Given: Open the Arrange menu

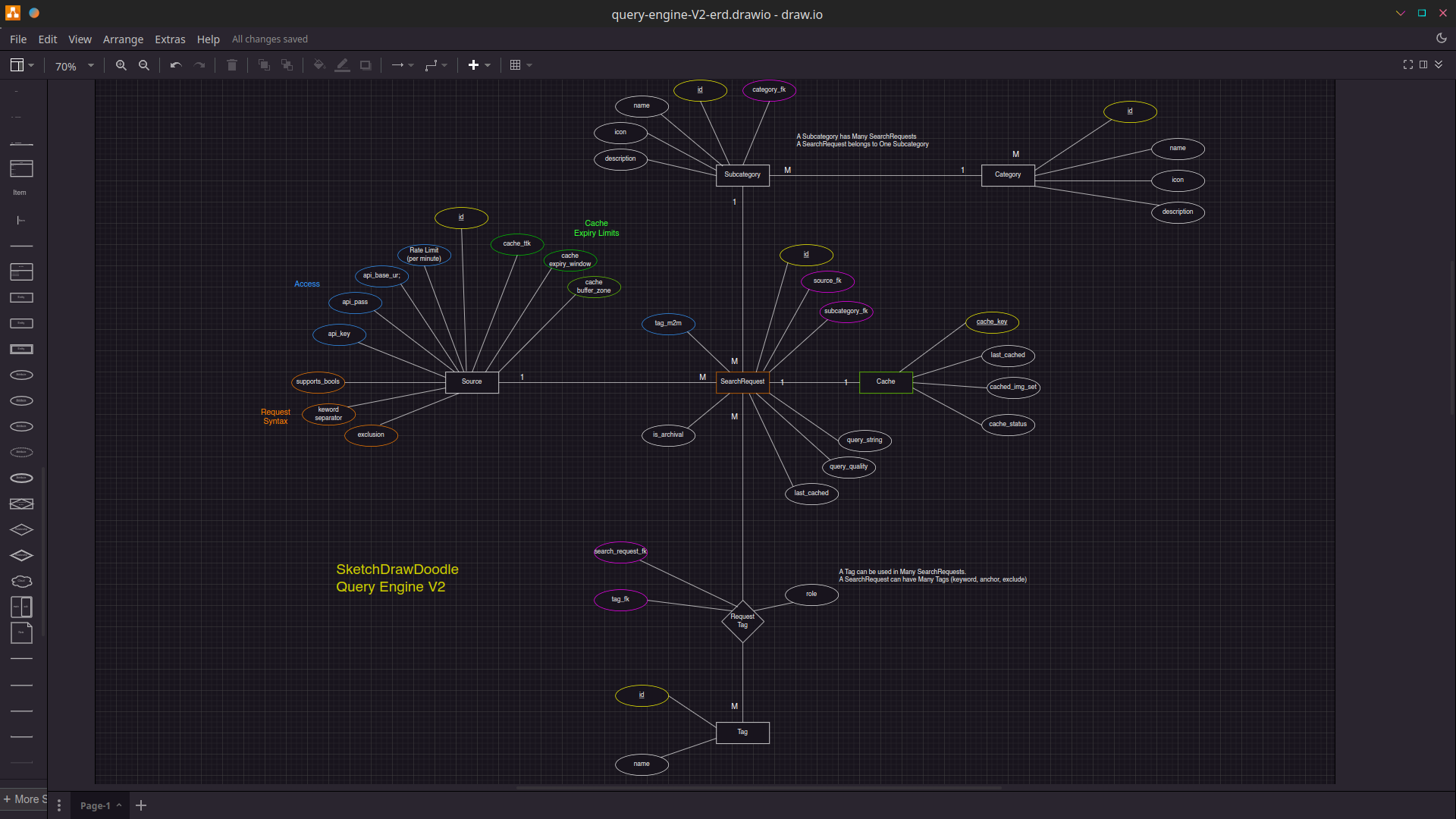Looking at the screenshot, I should point(123,39).
